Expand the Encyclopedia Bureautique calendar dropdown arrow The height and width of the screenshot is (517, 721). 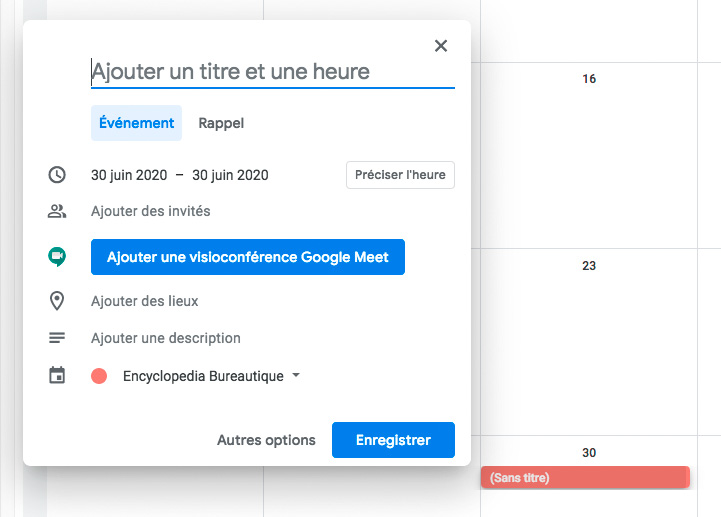[296, 375]
